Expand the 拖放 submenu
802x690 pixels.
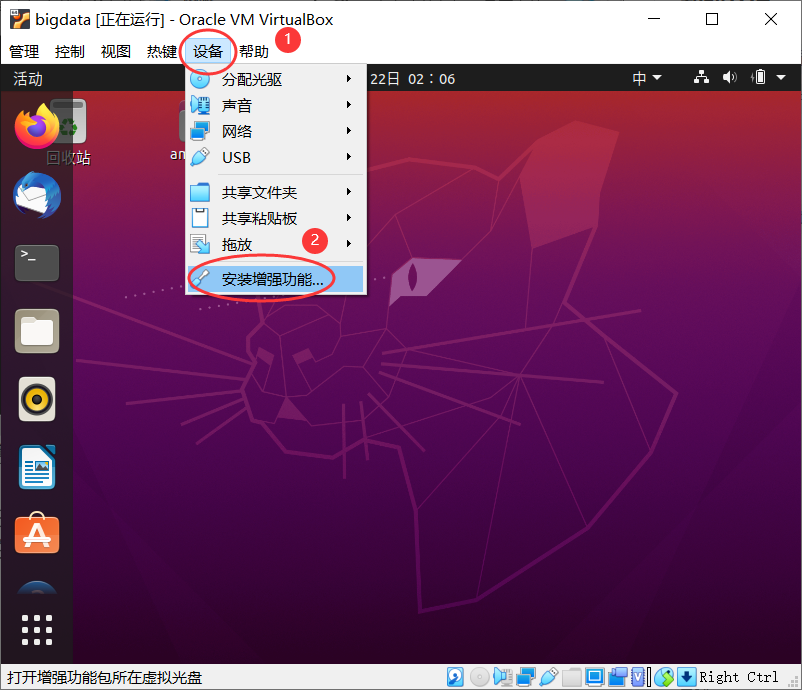tap(276, 244)
